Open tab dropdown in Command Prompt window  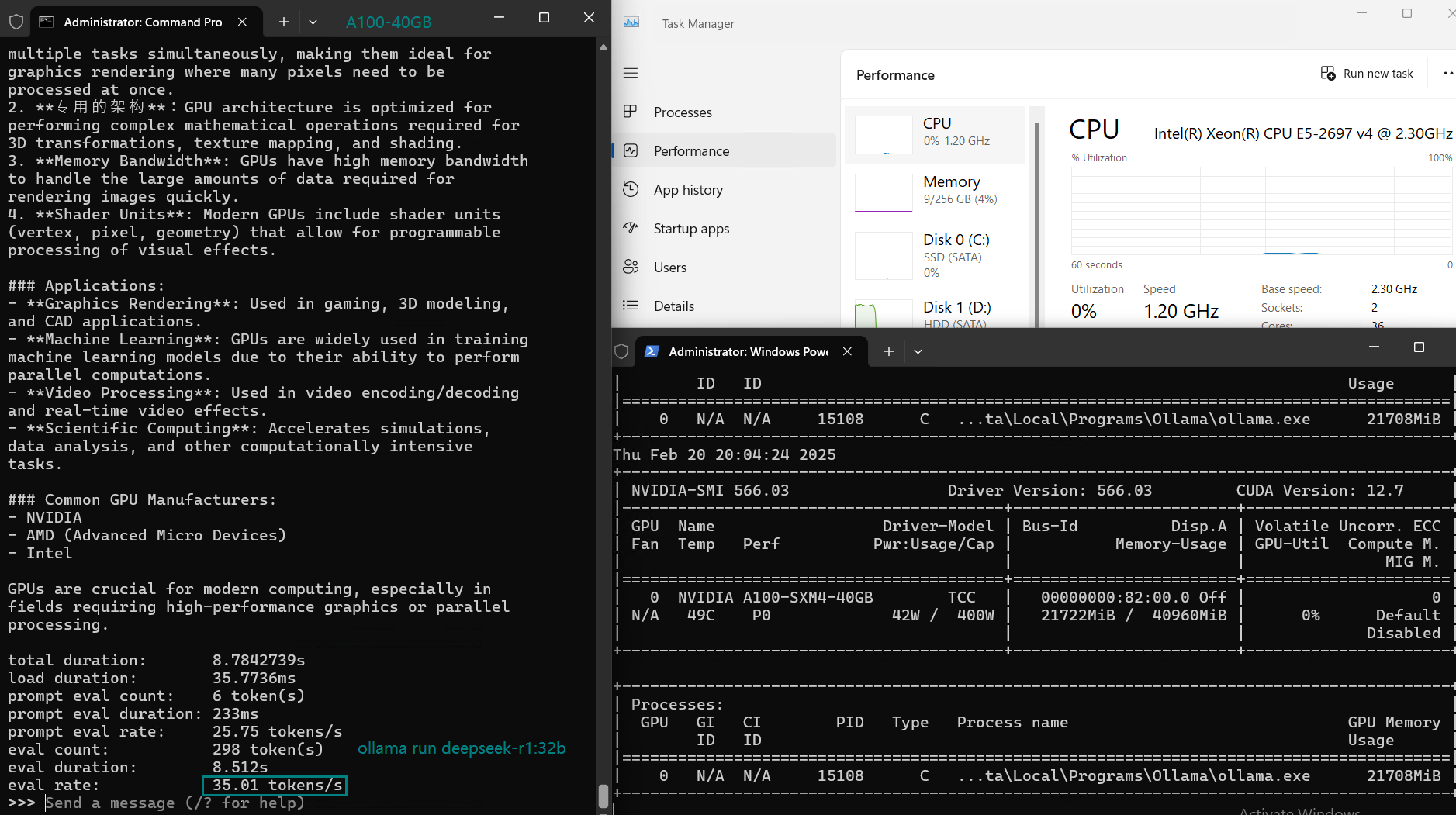(x=313, y=22)
